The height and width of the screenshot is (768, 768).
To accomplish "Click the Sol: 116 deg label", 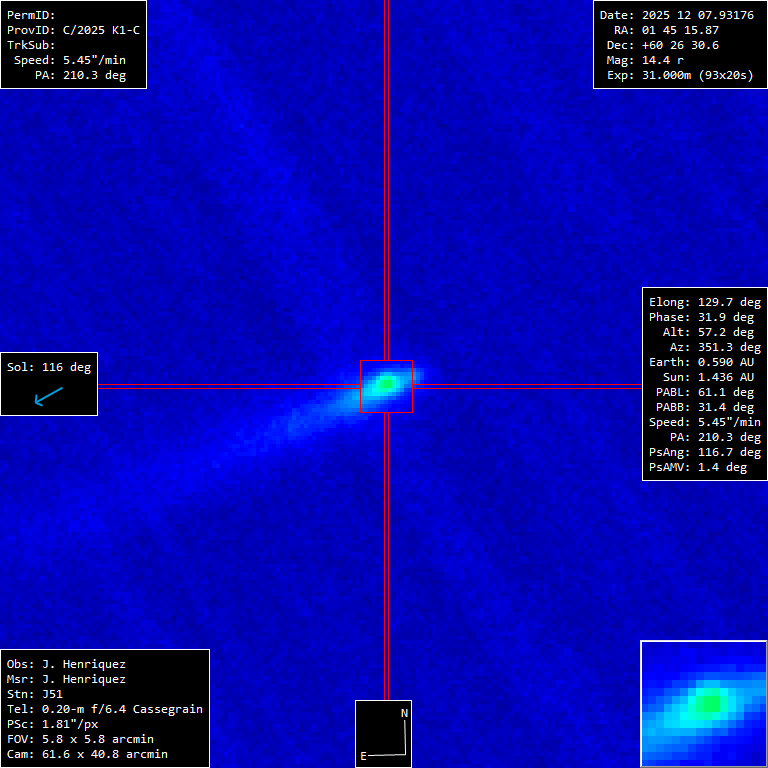I will coord(49,367).
